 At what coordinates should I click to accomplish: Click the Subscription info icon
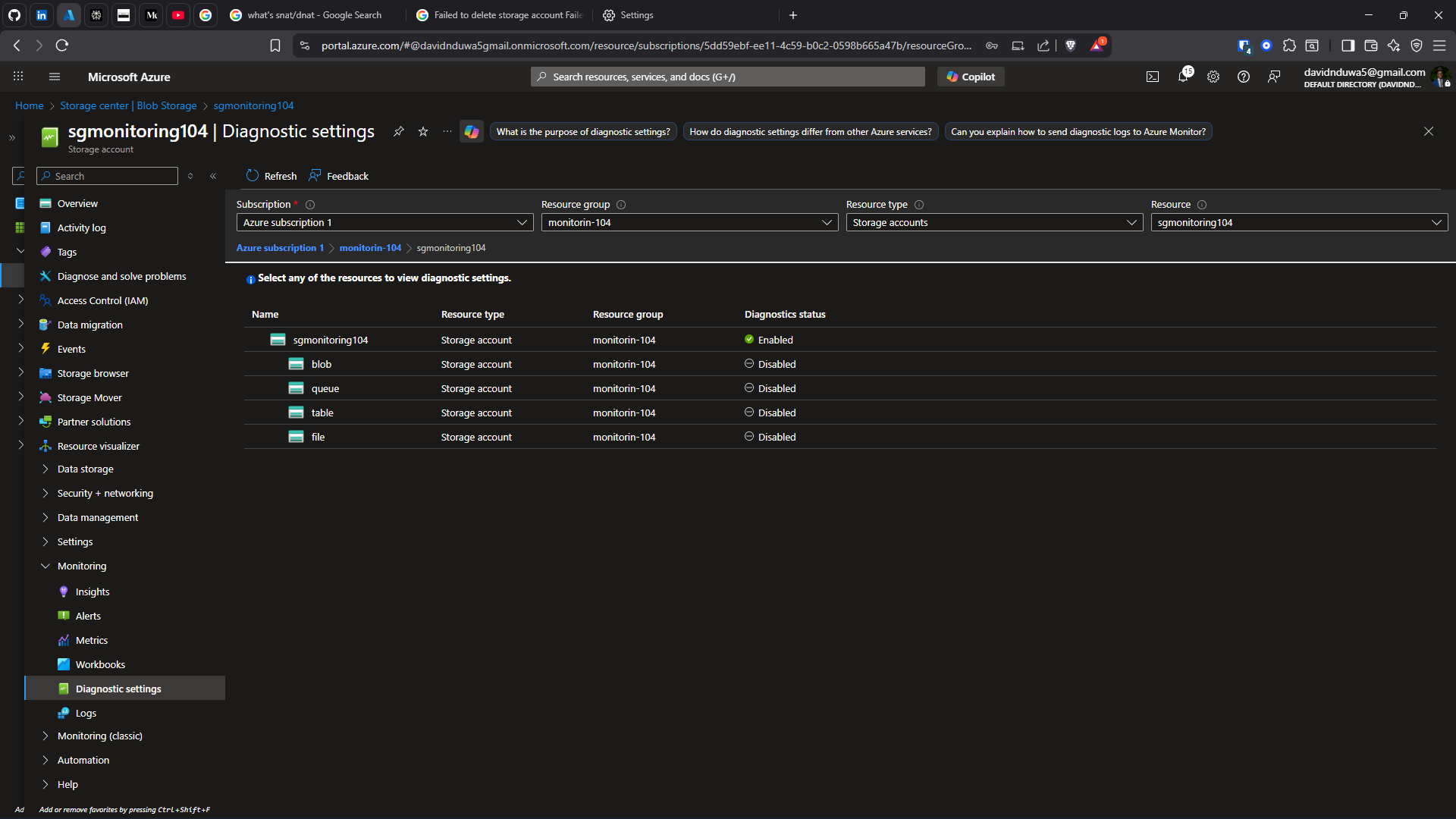coord(310,205)
